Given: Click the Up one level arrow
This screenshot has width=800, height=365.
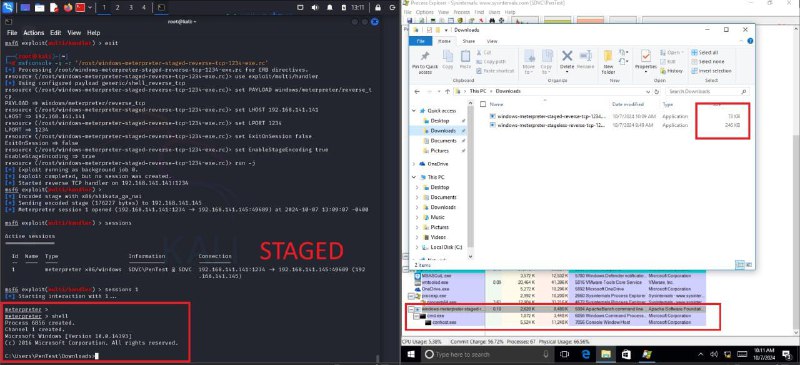Looking at the screenshot, I should 447,91.
